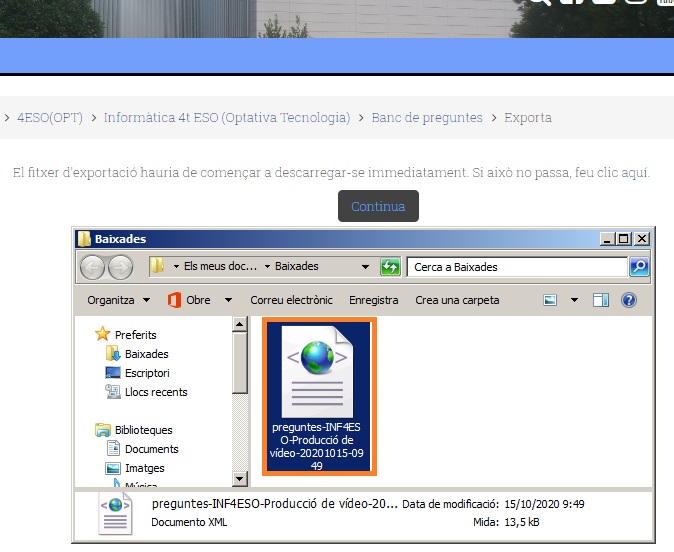
Task: Open Informàtica 4t ESO breadcrumb link
Action: pyautogui.click(x=227, y=117)
